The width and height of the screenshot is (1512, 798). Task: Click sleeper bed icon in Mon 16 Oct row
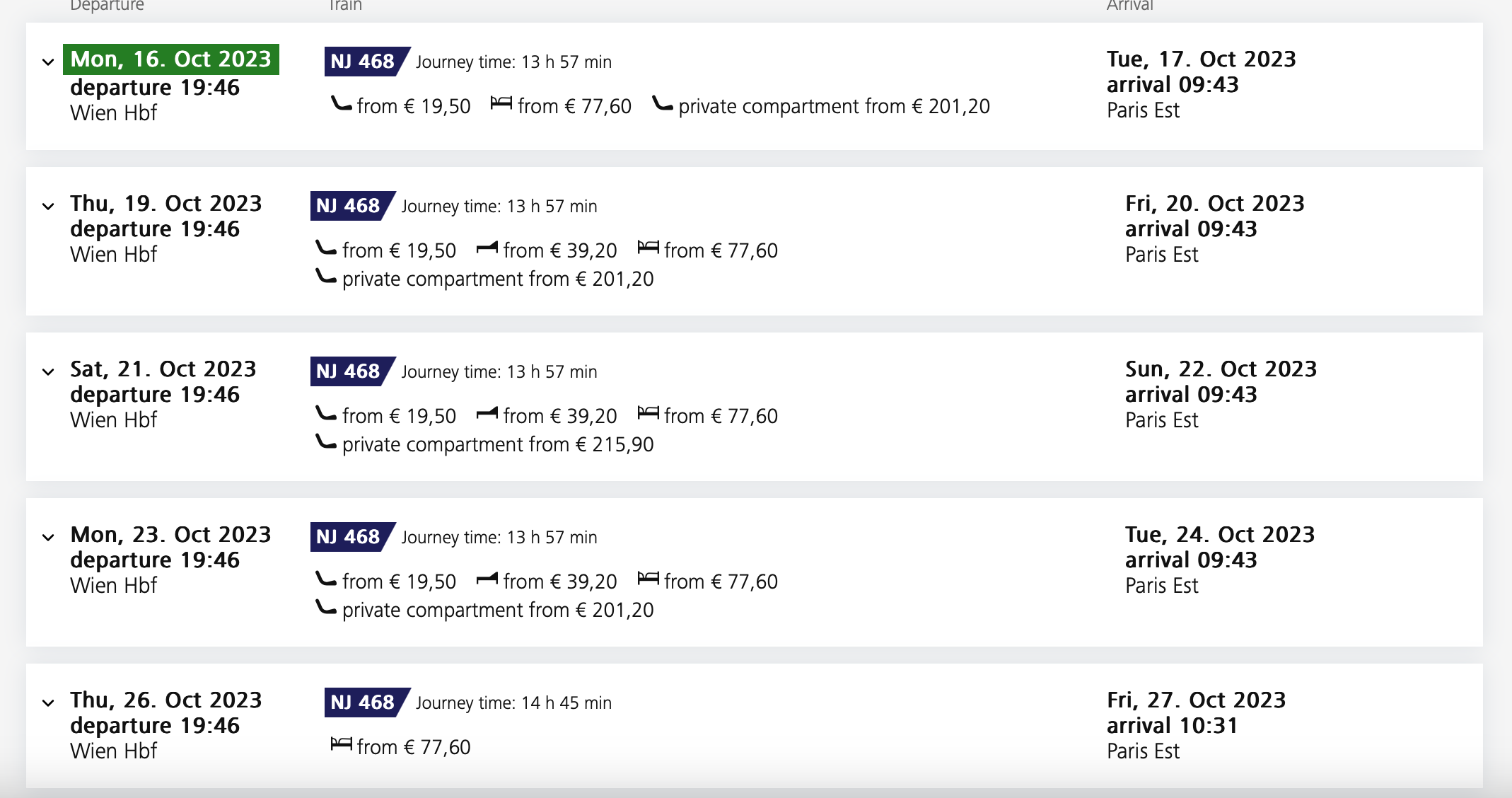point(501,104)
